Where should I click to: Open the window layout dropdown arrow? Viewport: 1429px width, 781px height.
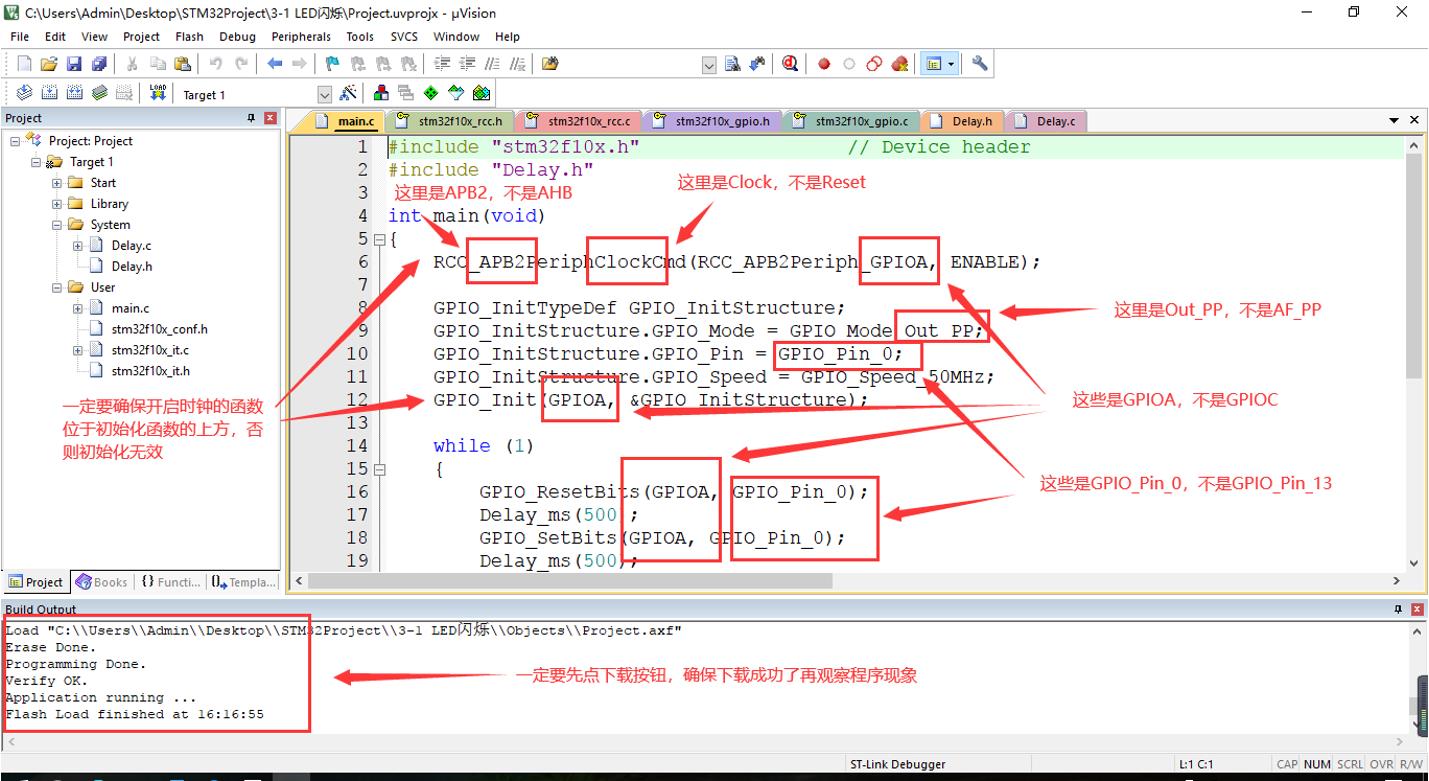(x=951, y=64)
